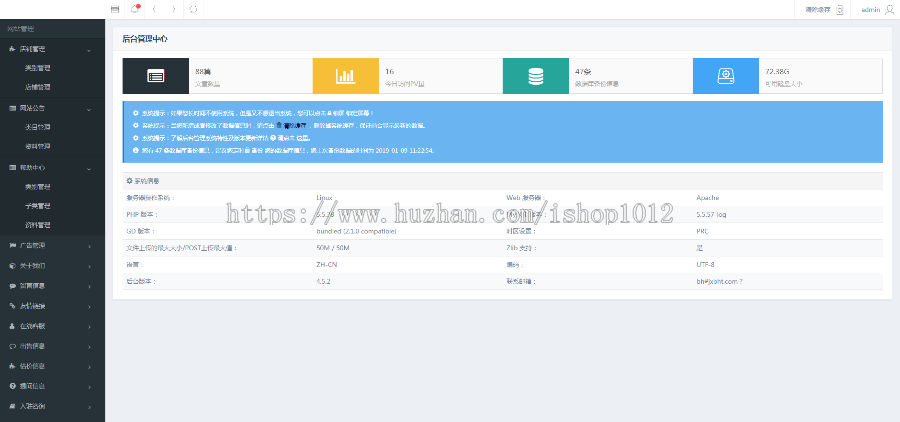
Task: Expand the 关于我们 sidebar arrow
Action: 90,266
